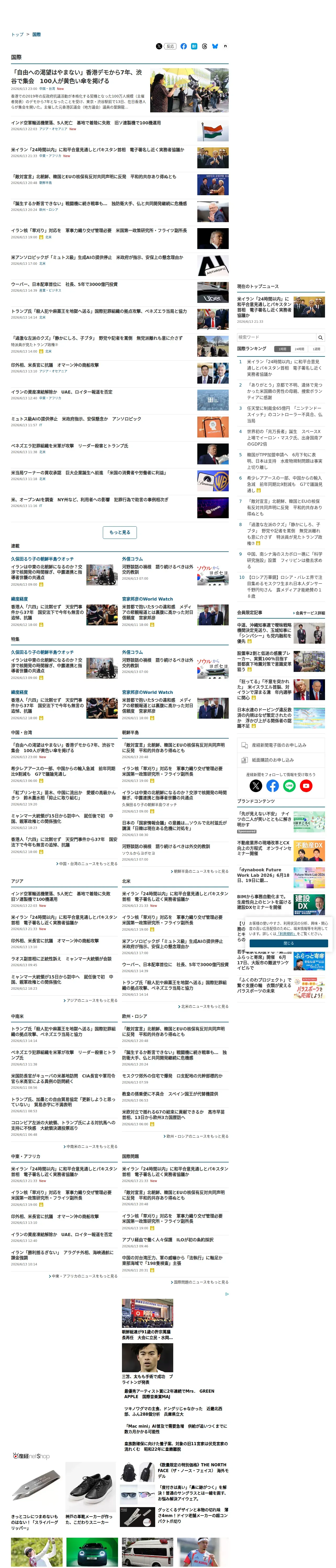Open the 産経netShop logo
The image size is (336, 1568).
click(x=31, y=1456)
